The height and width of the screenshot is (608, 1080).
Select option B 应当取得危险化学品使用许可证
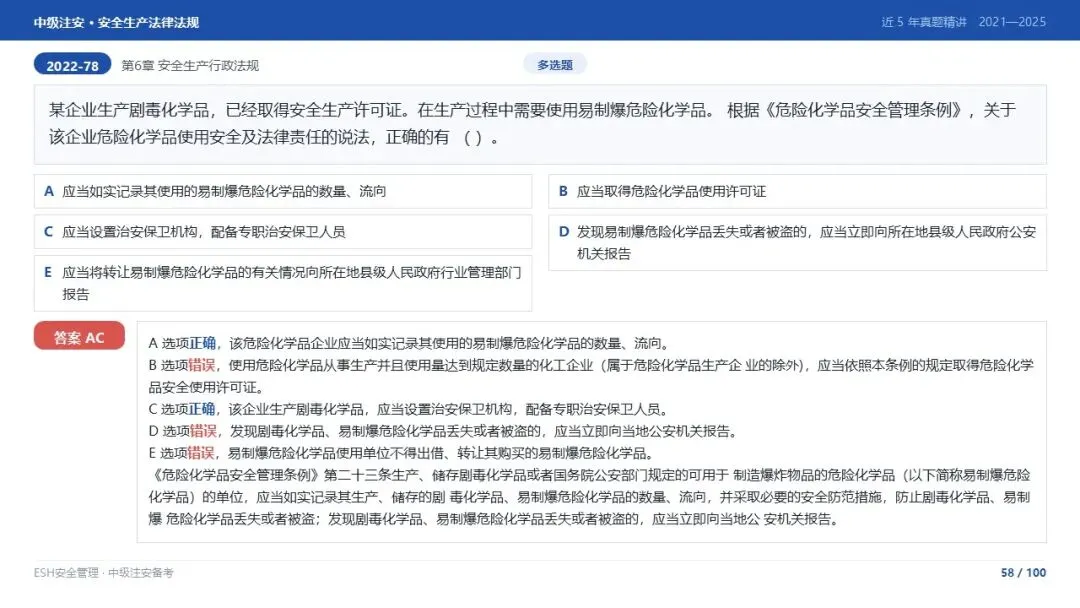(x=797, y=191)
